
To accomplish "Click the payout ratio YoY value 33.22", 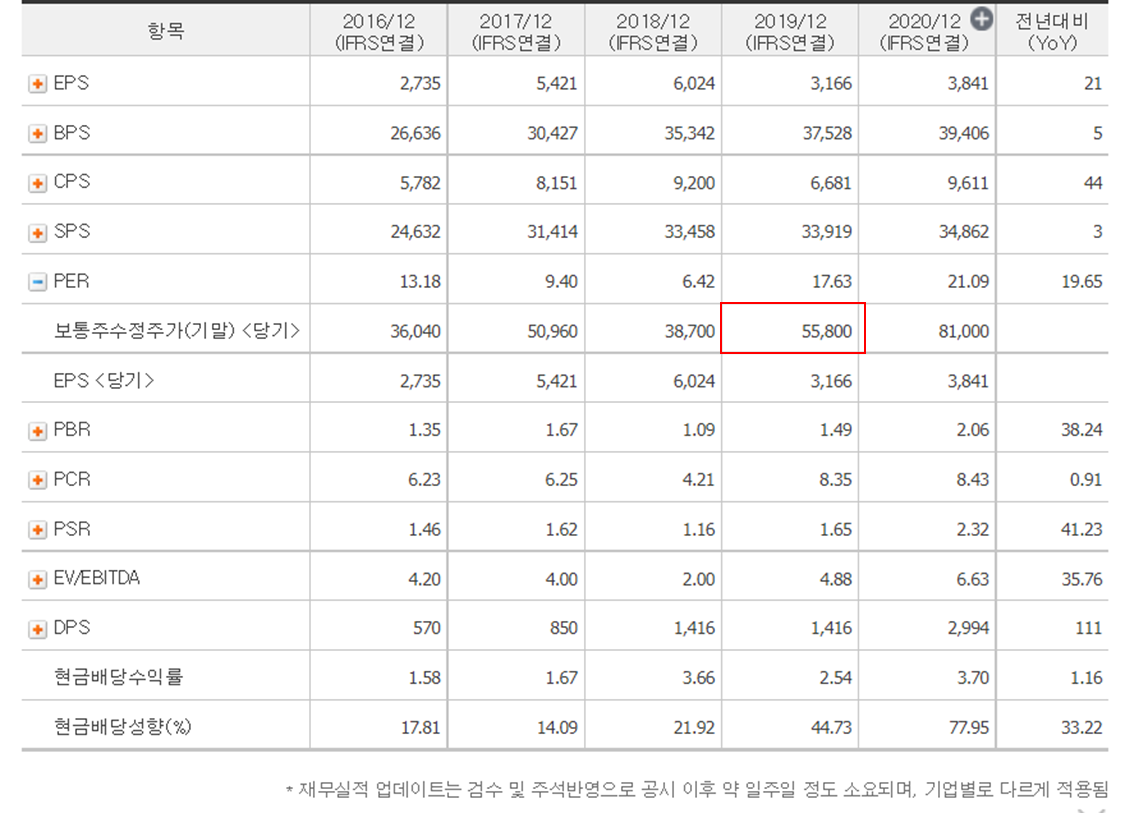I will [x=1081, y=728].
